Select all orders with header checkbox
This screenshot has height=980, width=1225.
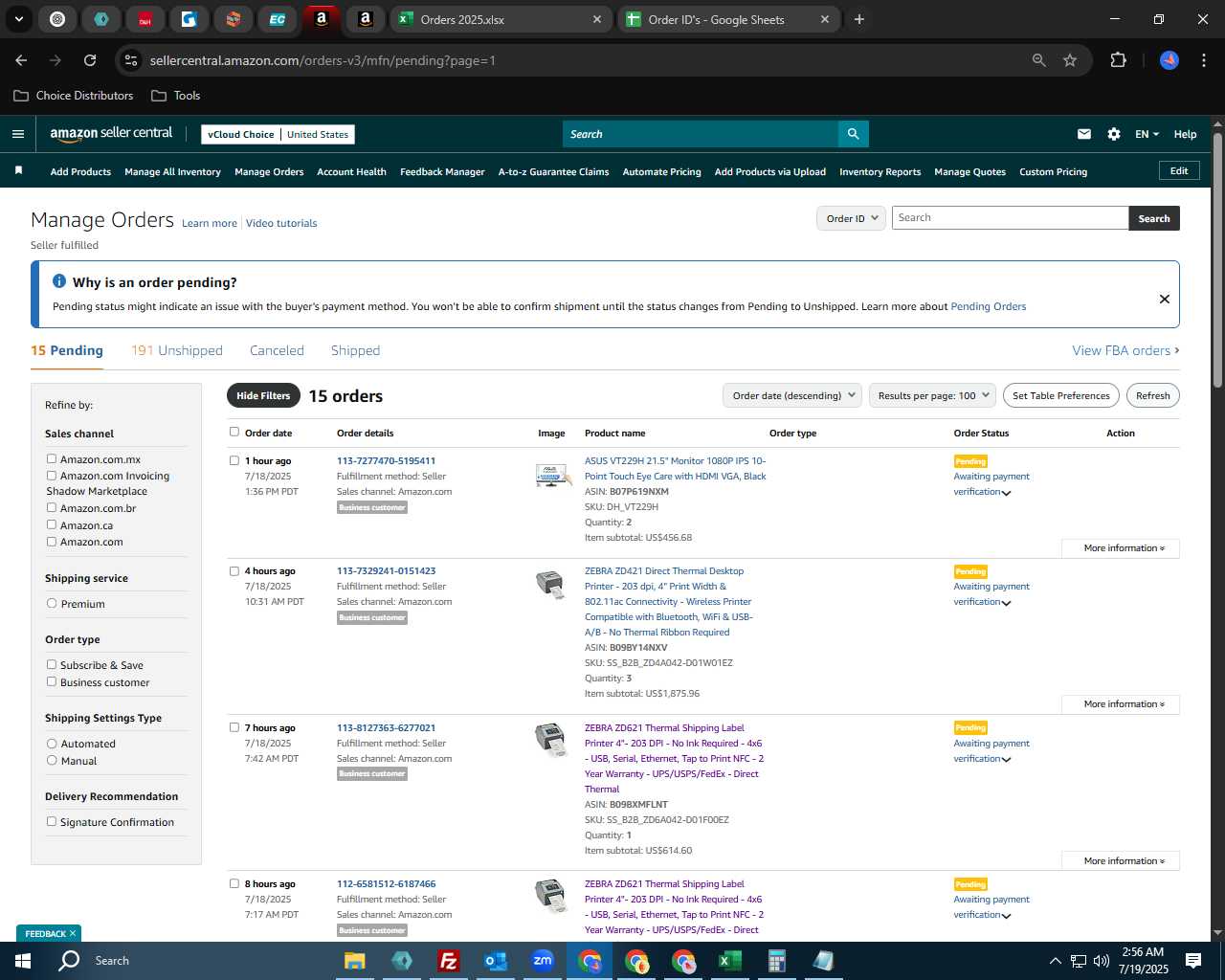[x=234, y=432]
